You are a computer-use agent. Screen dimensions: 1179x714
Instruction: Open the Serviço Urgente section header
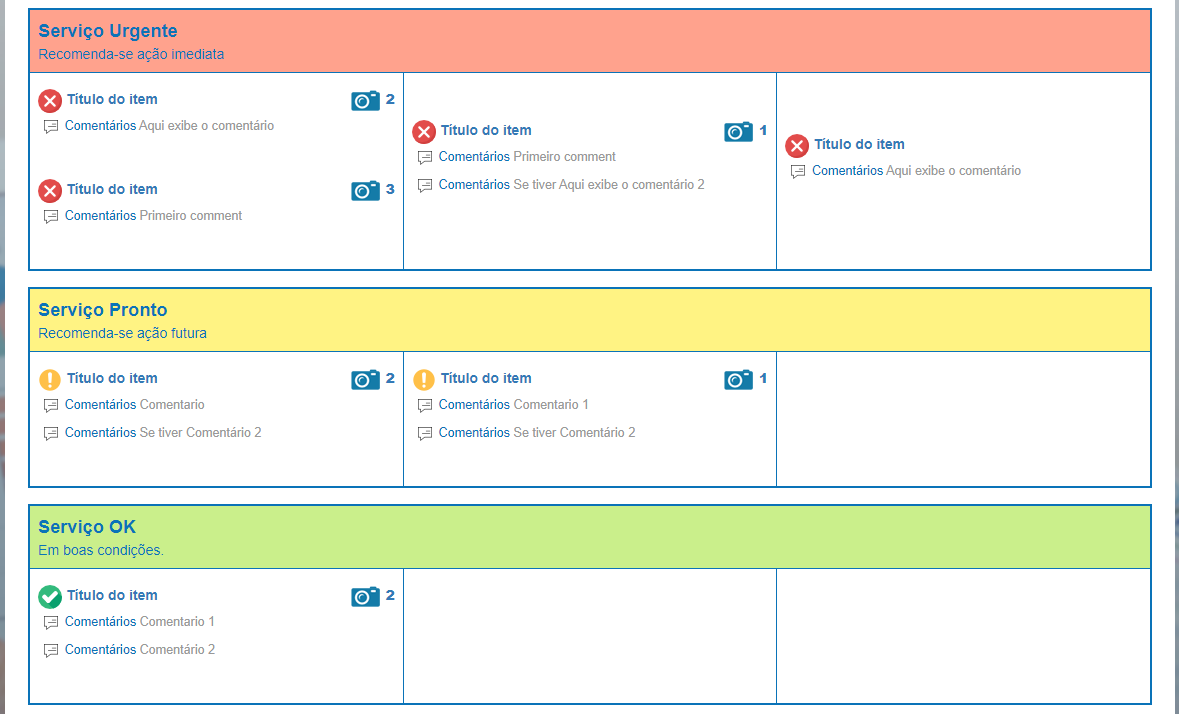click(x=590, y=41)
